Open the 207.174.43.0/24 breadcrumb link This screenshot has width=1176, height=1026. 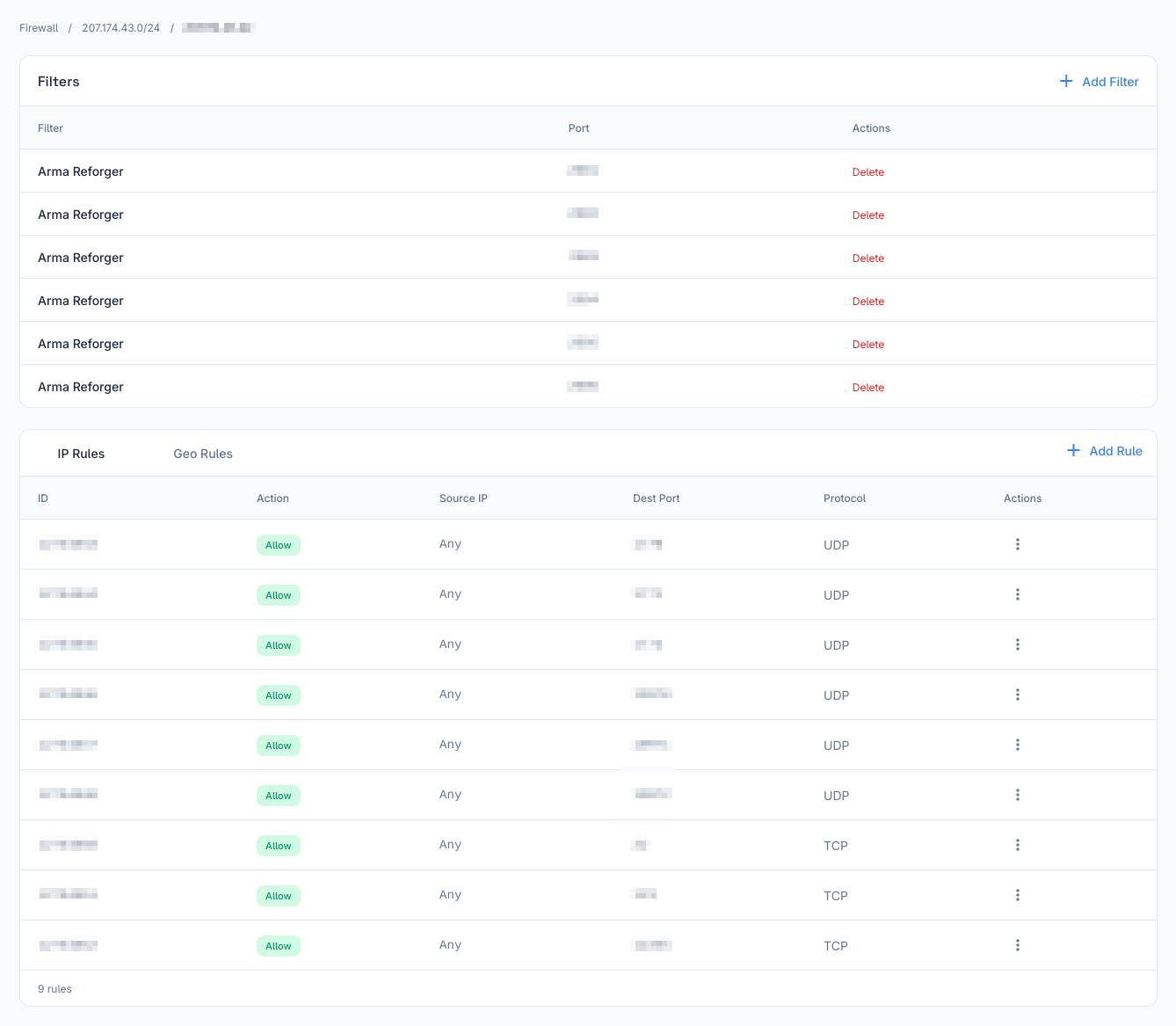tap(121, 28)
